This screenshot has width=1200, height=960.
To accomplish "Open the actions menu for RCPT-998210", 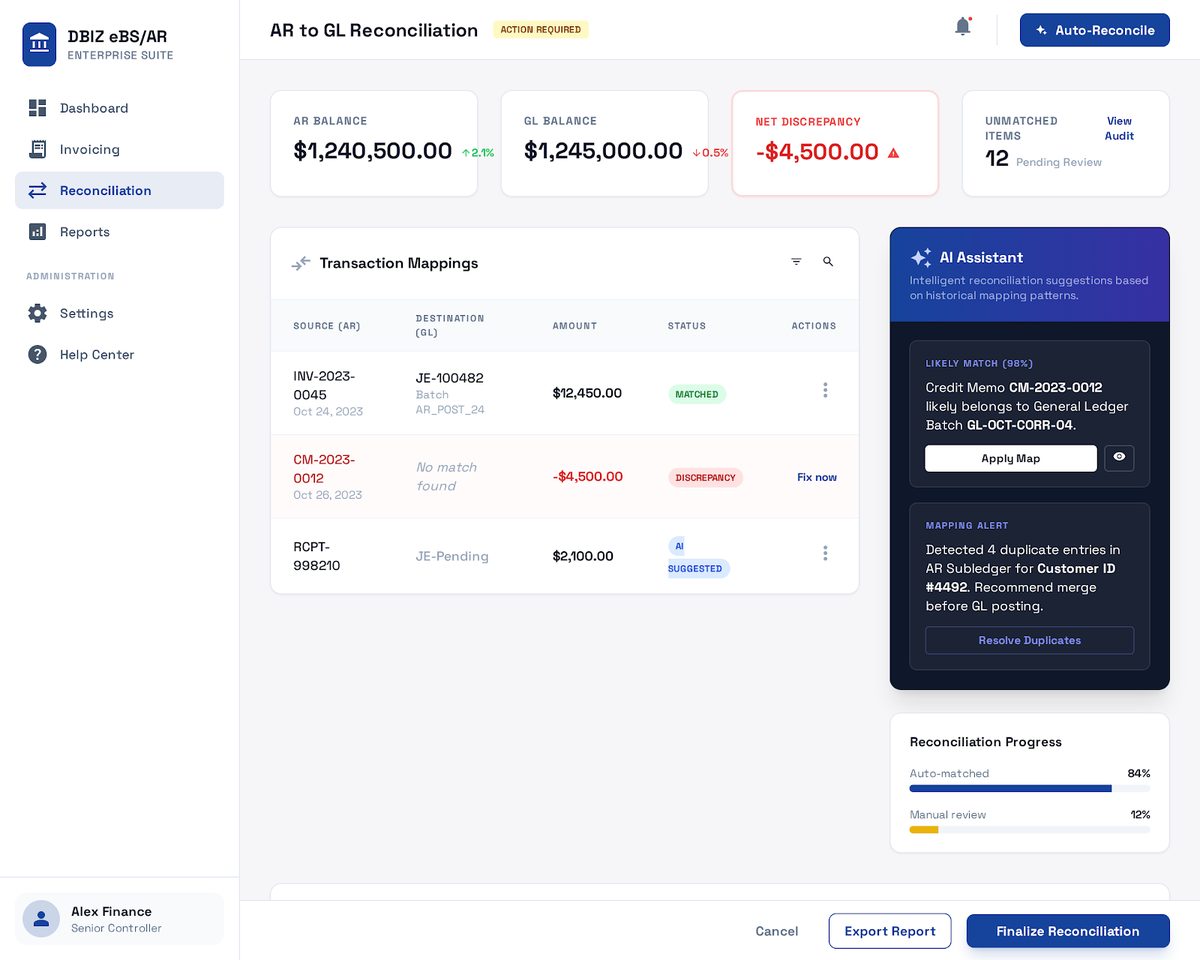I will click(x=825, y=553).
